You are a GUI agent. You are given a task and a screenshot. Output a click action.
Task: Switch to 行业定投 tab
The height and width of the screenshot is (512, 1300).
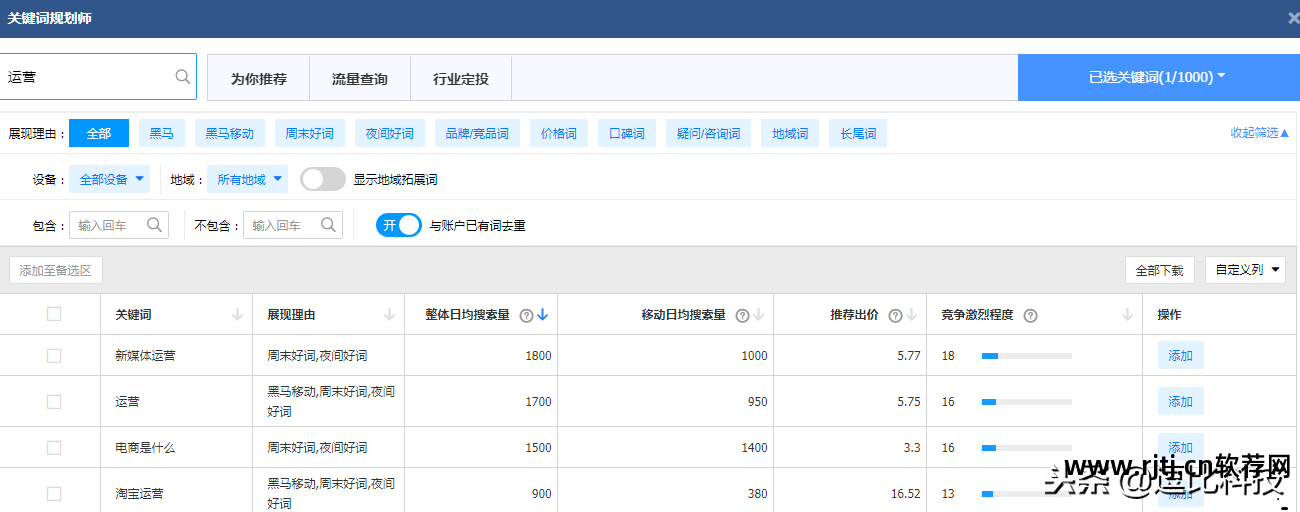click(461, 78)
